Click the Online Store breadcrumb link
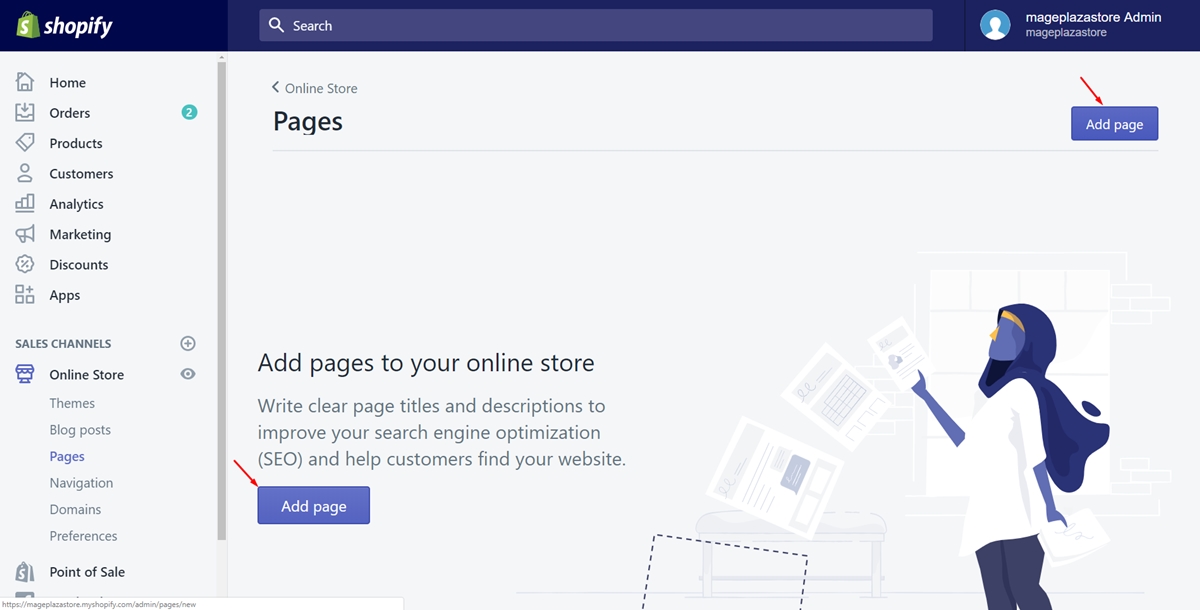 (321, 88)
